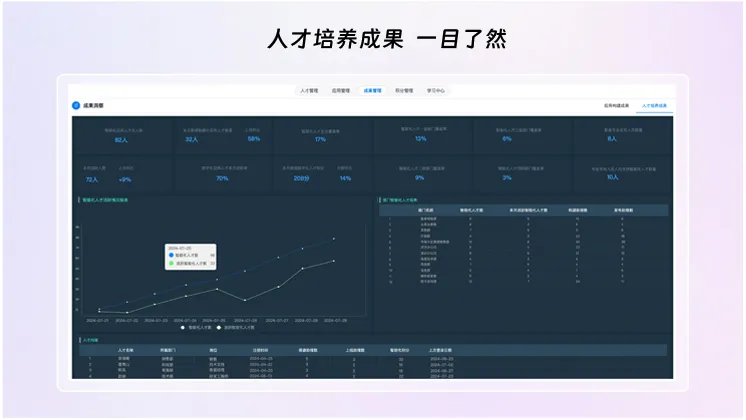Select the first row in the department table
This screenshot has width=746, height=420.
(x=523, y=219)
